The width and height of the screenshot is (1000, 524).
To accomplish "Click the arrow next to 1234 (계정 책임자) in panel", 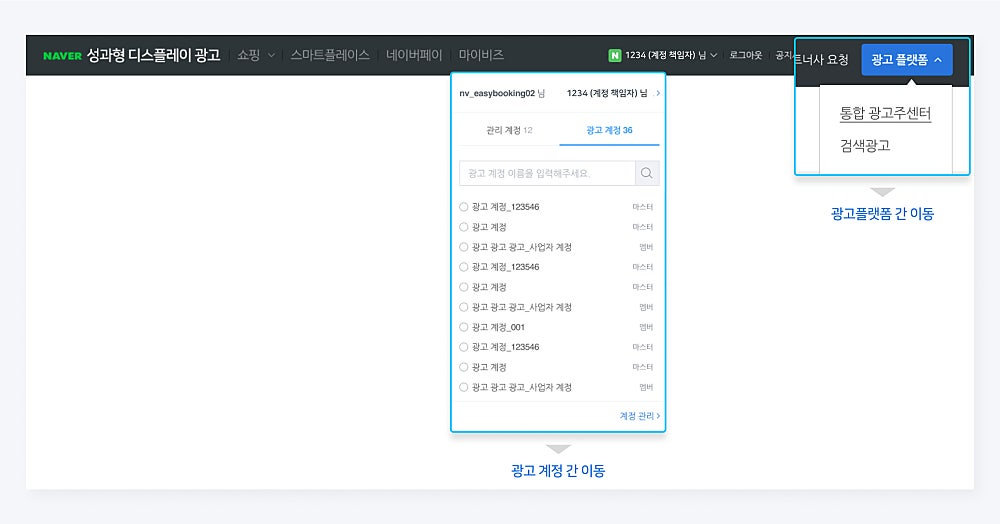I will pyautogui.click(x=658, y=93).
